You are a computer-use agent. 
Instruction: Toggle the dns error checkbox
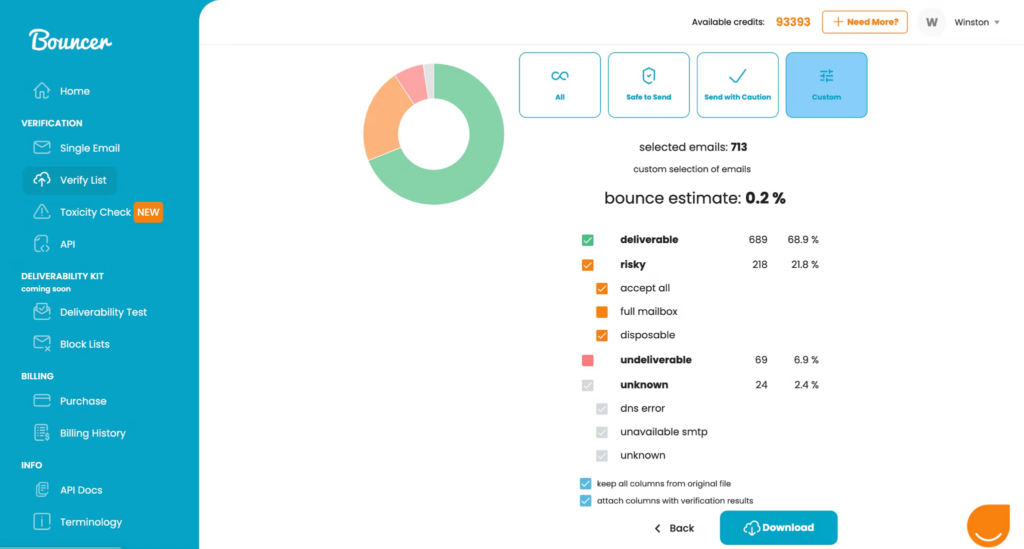click(602, 408)
